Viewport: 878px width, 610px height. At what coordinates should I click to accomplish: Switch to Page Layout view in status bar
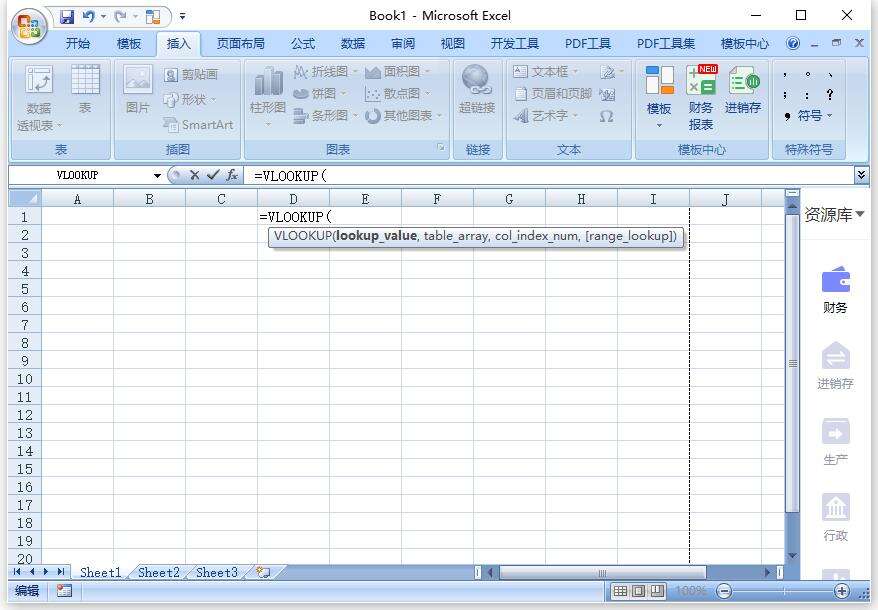point(638,591)
